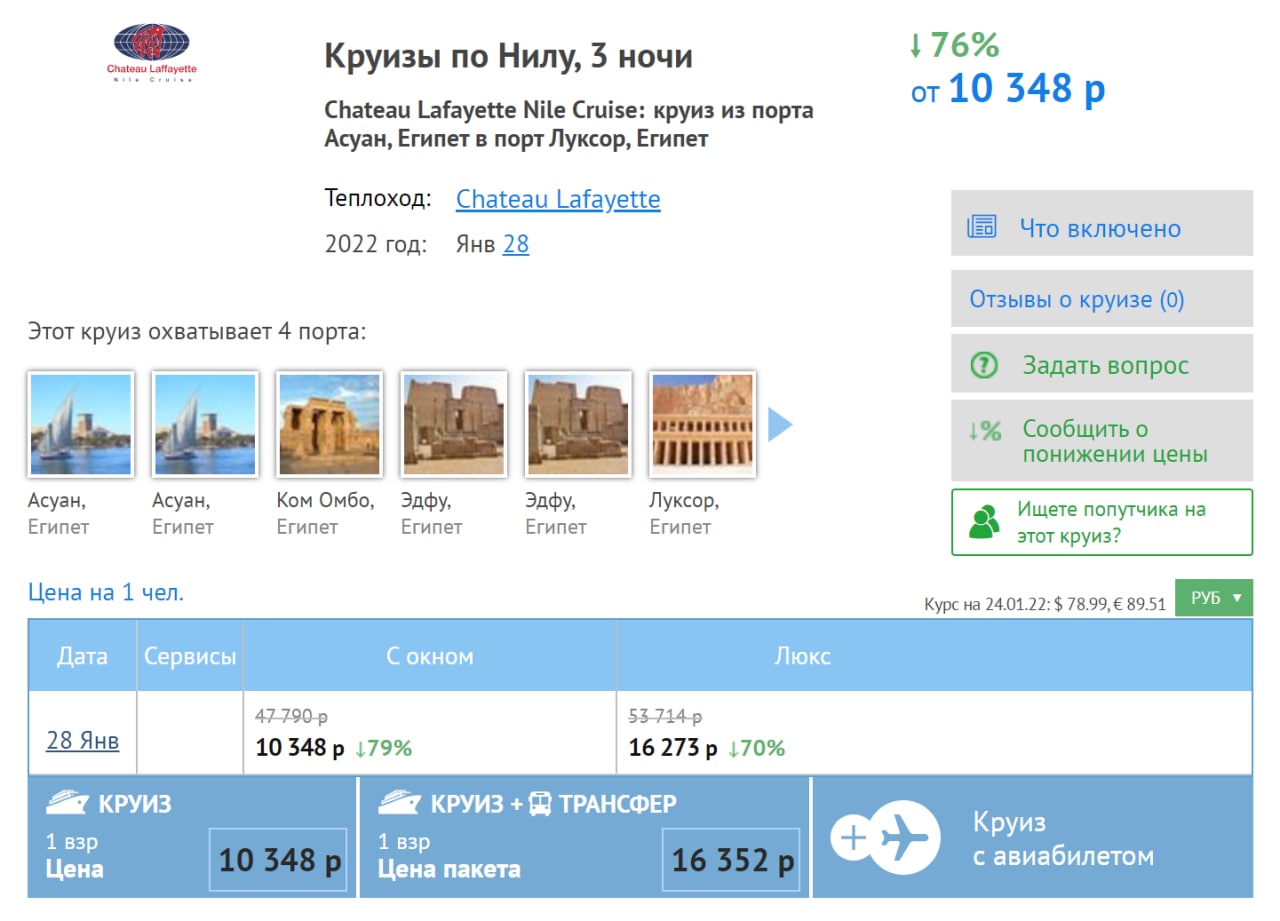Open the РУБ currency dropdown
The image size is (1280, 921).
[x=1214, y=598]
